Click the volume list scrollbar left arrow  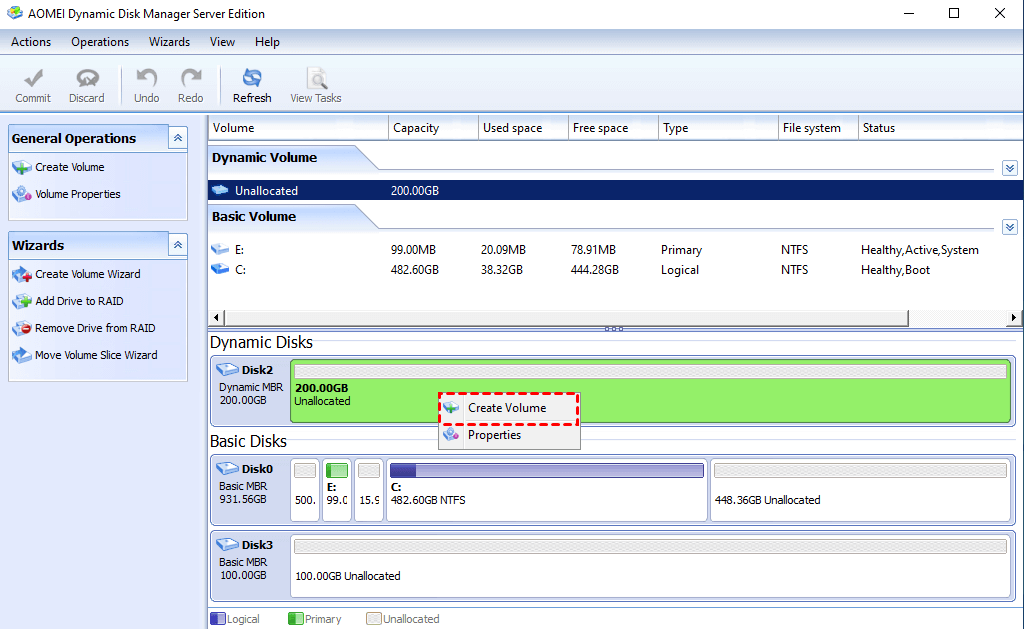pyautogui.click(x=216, y=317)
